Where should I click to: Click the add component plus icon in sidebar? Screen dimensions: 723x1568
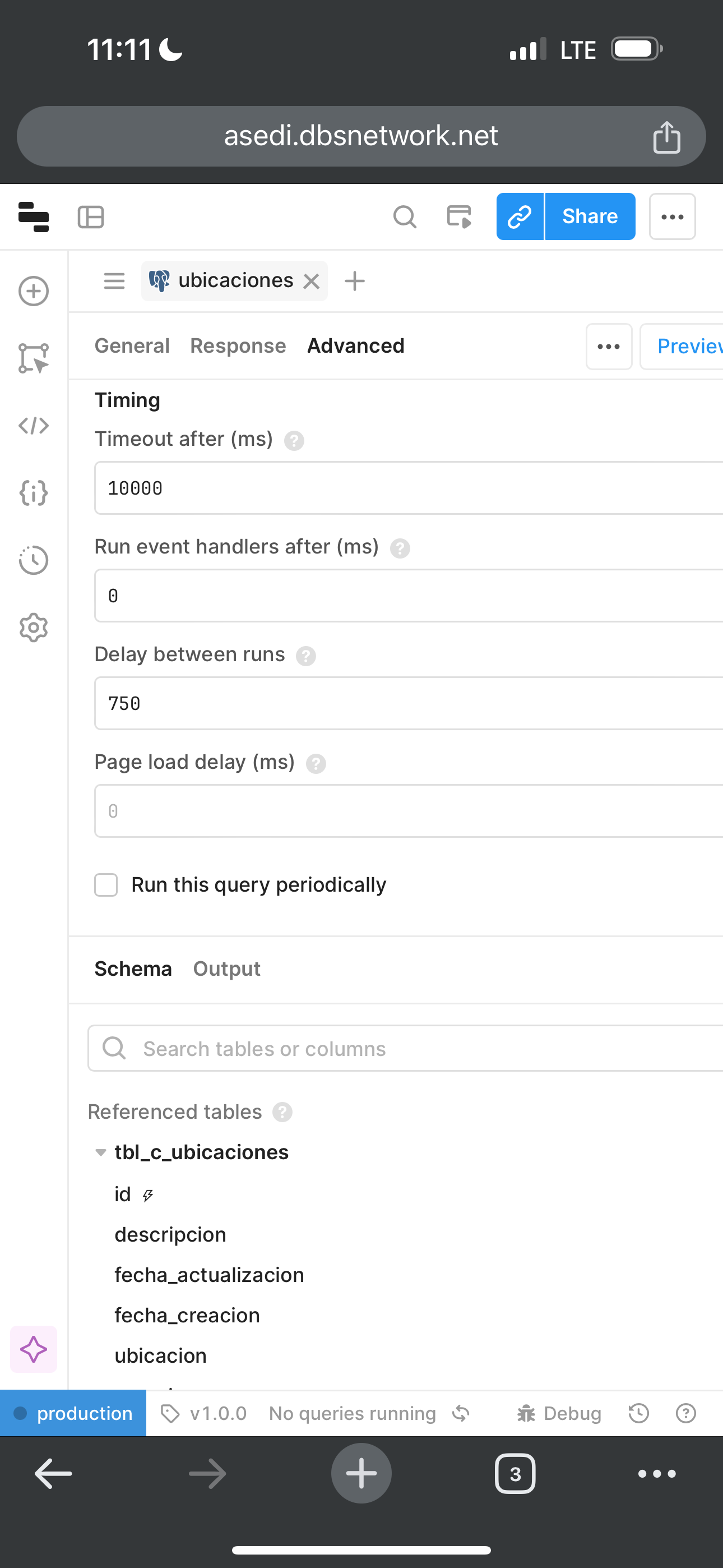point(34,291)
